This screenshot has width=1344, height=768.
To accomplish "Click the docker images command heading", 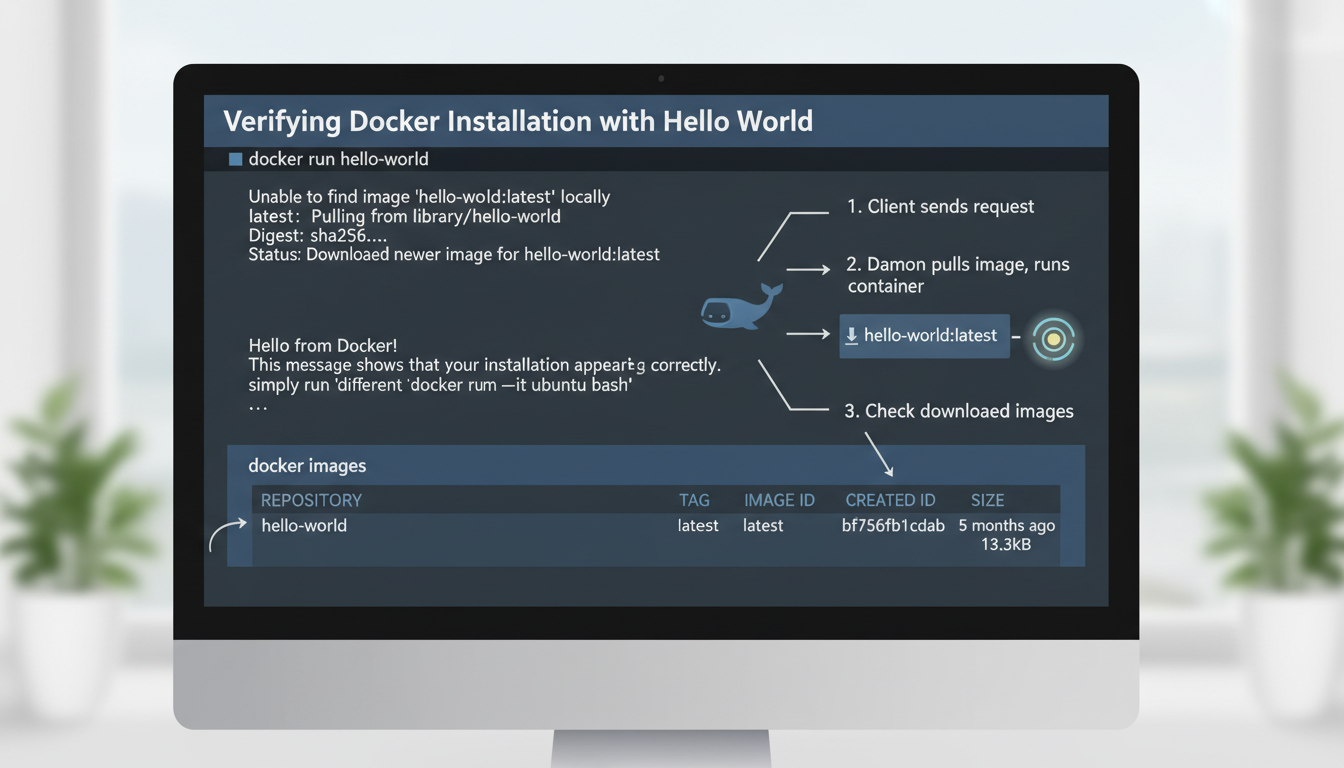I will coord(307,466).
